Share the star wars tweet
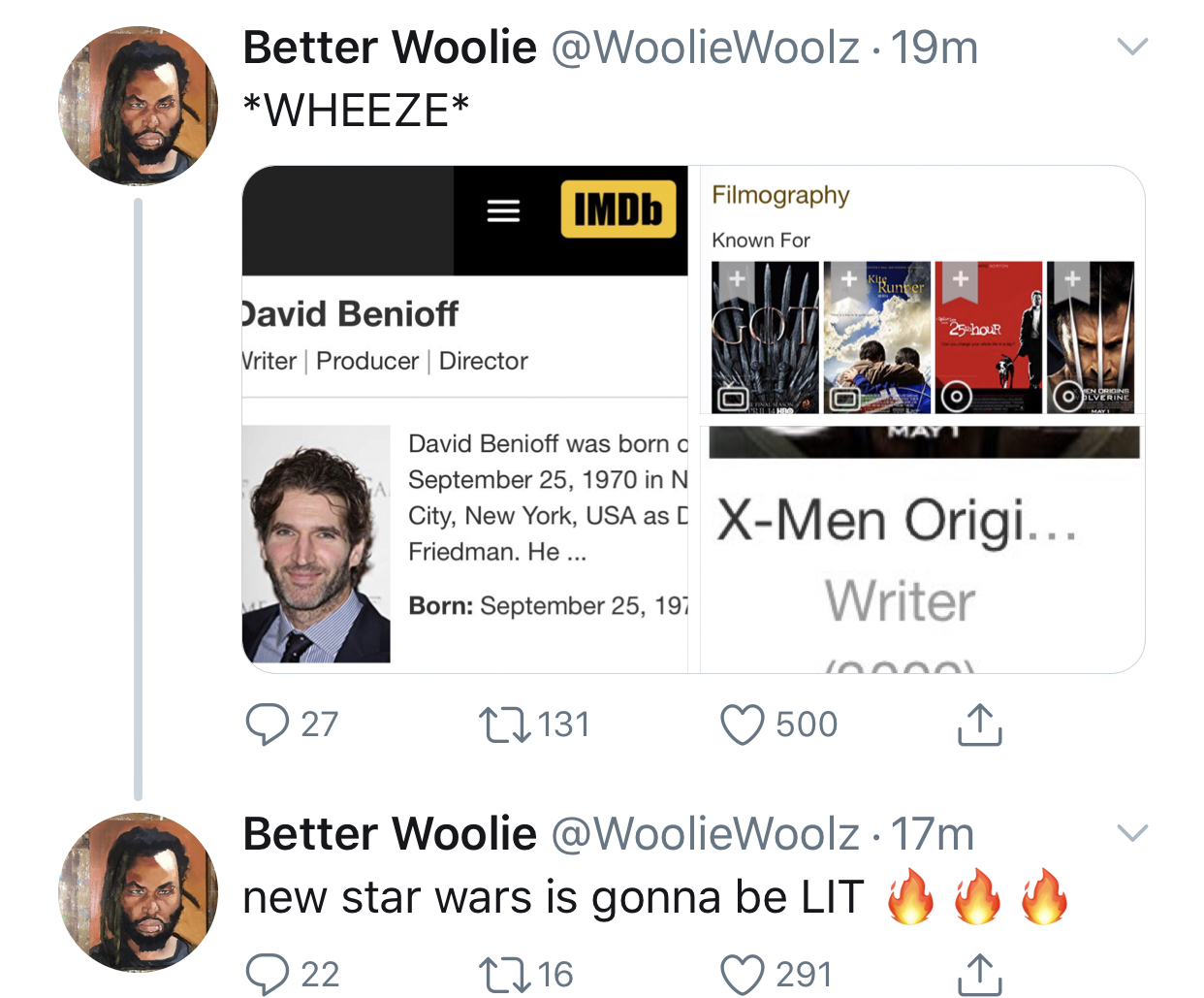The image size is (1204, 998). (x=979, y=974)
